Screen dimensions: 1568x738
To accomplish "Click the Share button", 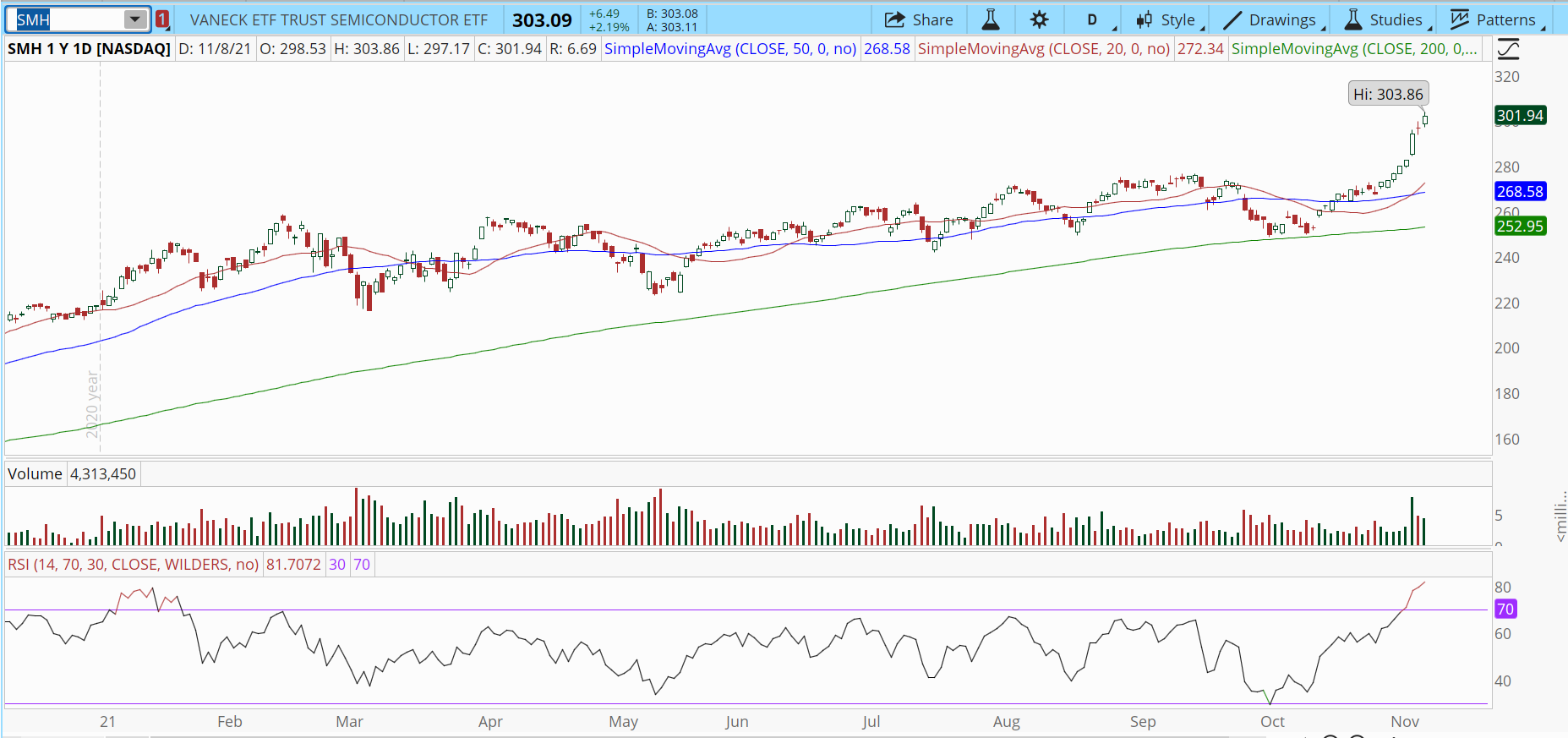I will [x=919, y=19].
